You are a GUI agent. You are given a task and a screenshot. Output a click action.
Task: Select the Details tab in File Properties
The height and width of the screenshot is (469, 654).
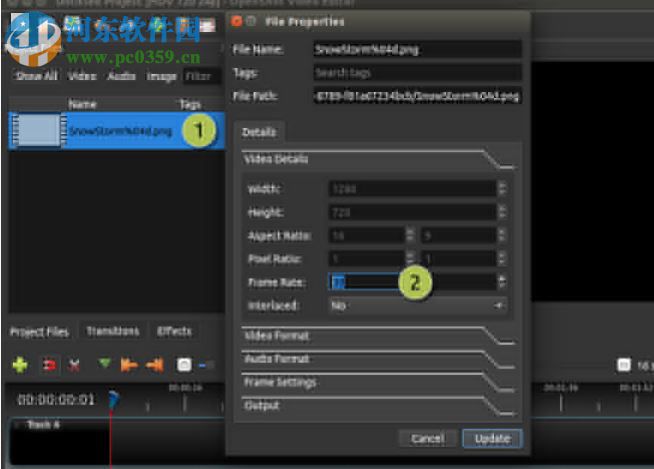(259, 132)
